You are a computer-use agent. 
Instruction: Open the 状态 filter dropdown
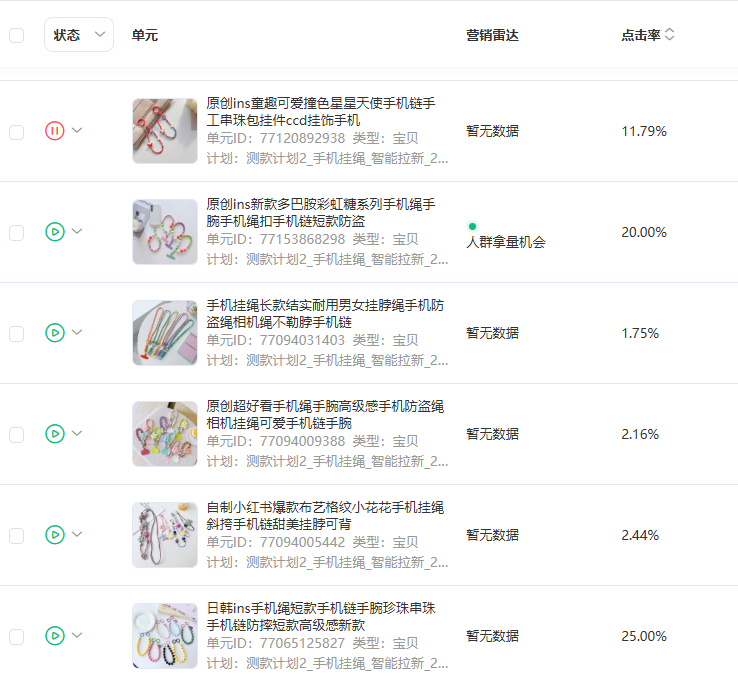79,35
